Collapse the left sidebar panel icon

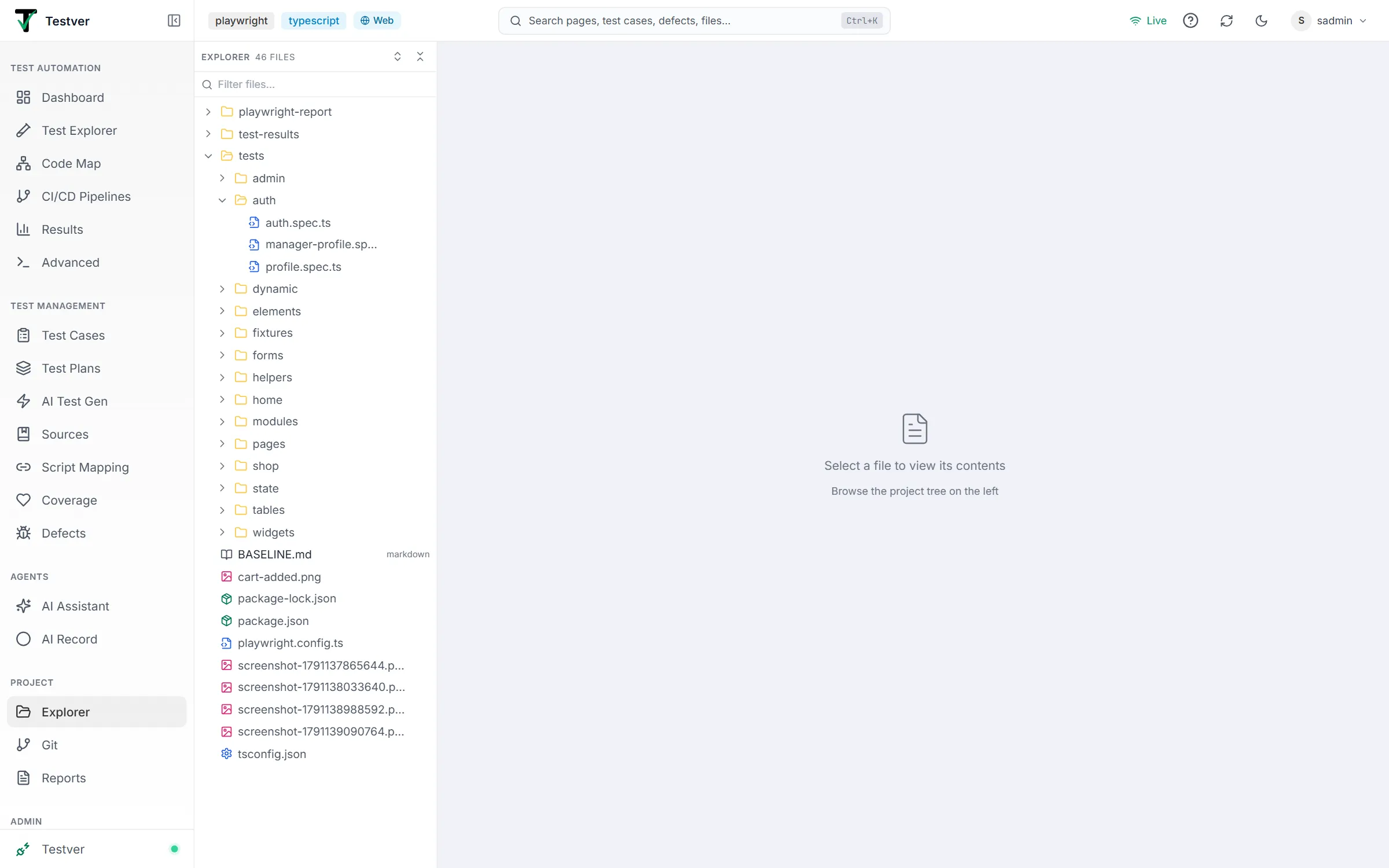pyautogui.click(x=174, y=21)
